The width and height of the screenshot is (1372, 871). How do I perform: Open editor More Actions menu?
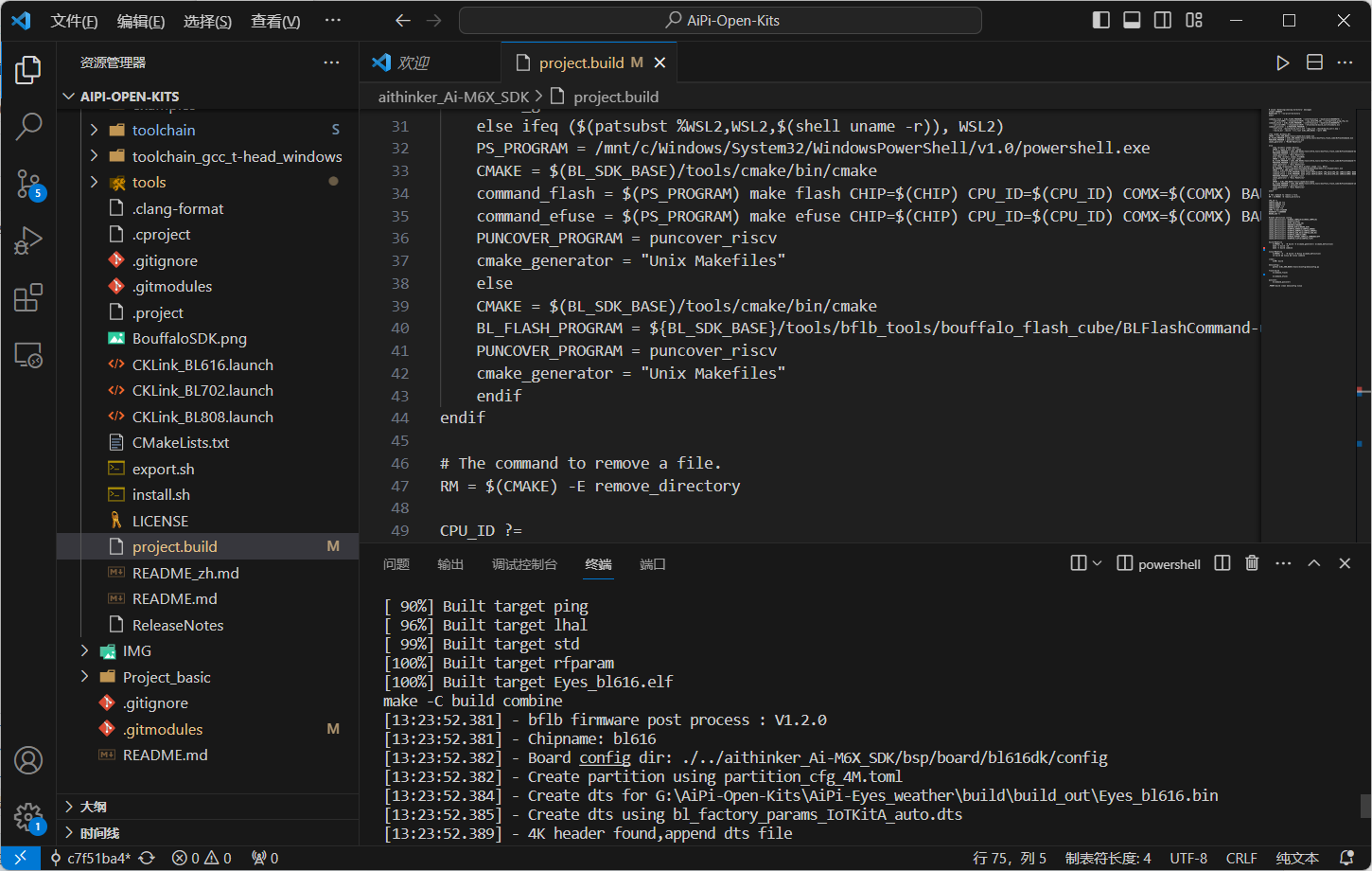coord(1345,62)
